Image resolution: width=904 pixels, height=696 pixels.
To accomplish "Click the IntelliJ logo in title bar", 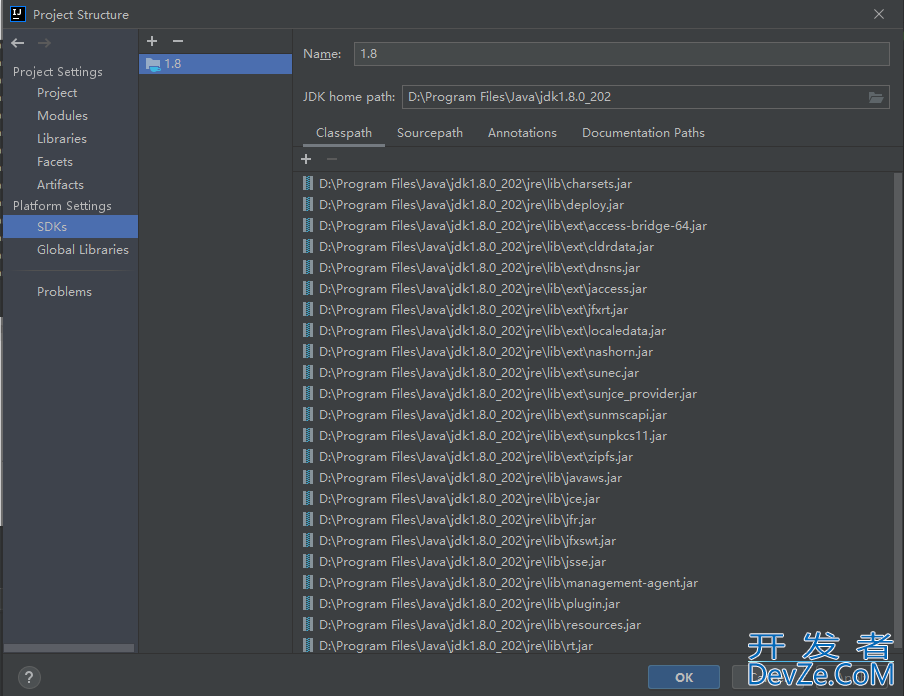I will tap(18, 14).
